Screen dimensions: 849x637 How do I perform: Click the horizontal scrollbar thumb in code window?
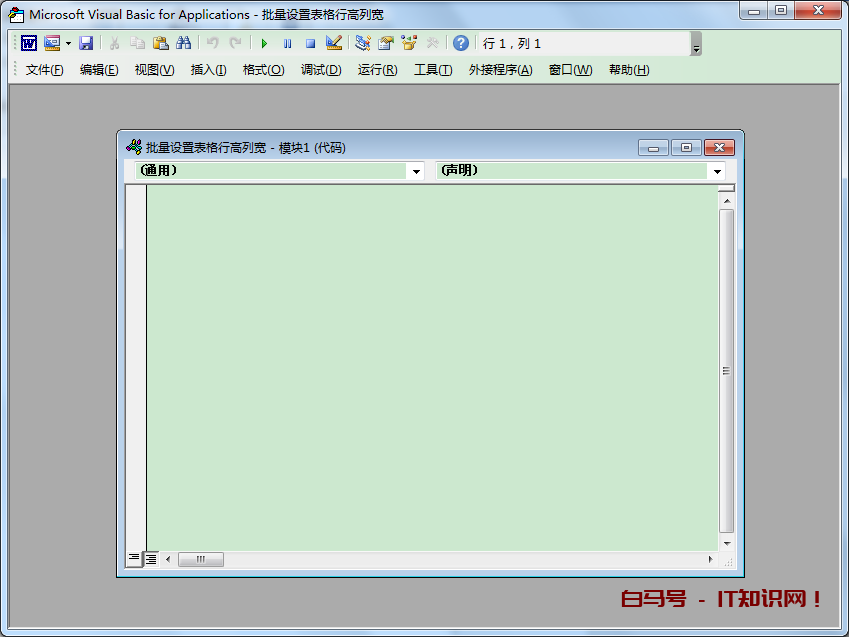tap(200, 559)
